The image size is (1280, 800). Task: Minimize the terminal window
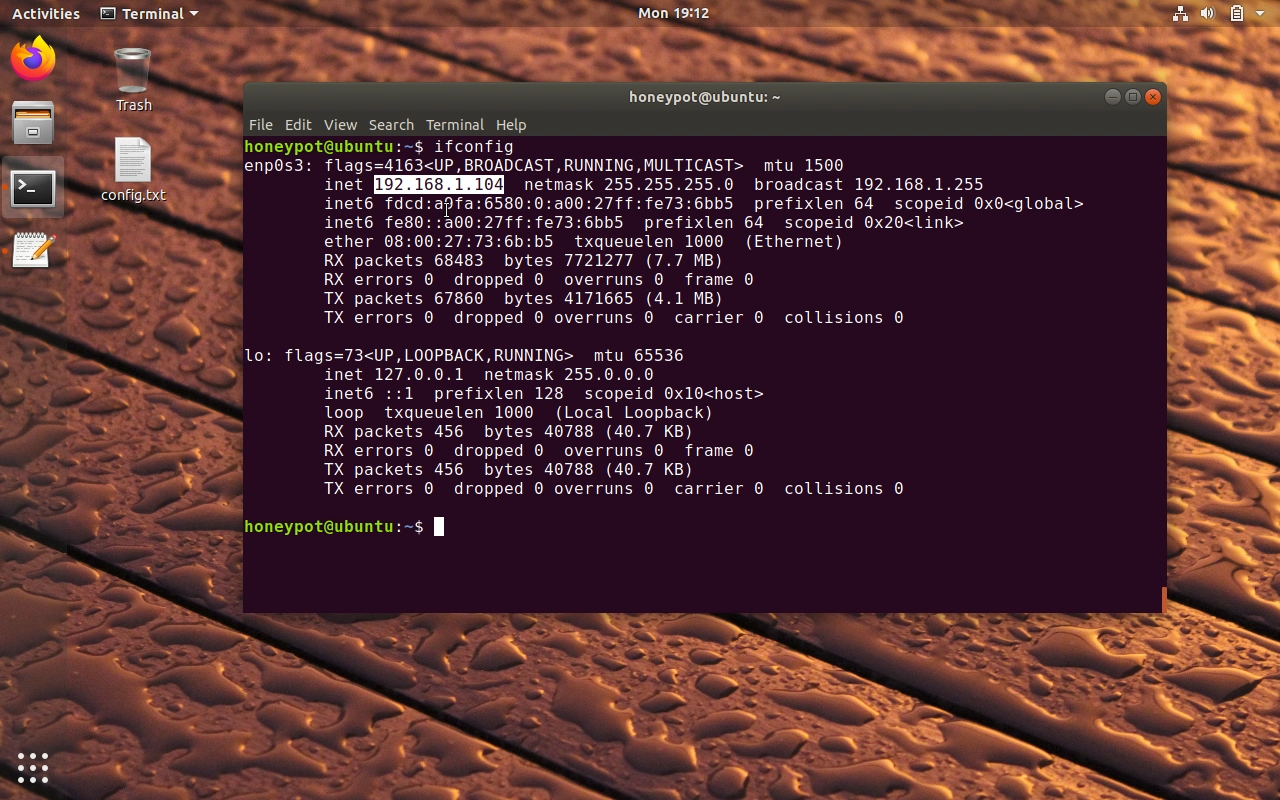pos(1112,97)
